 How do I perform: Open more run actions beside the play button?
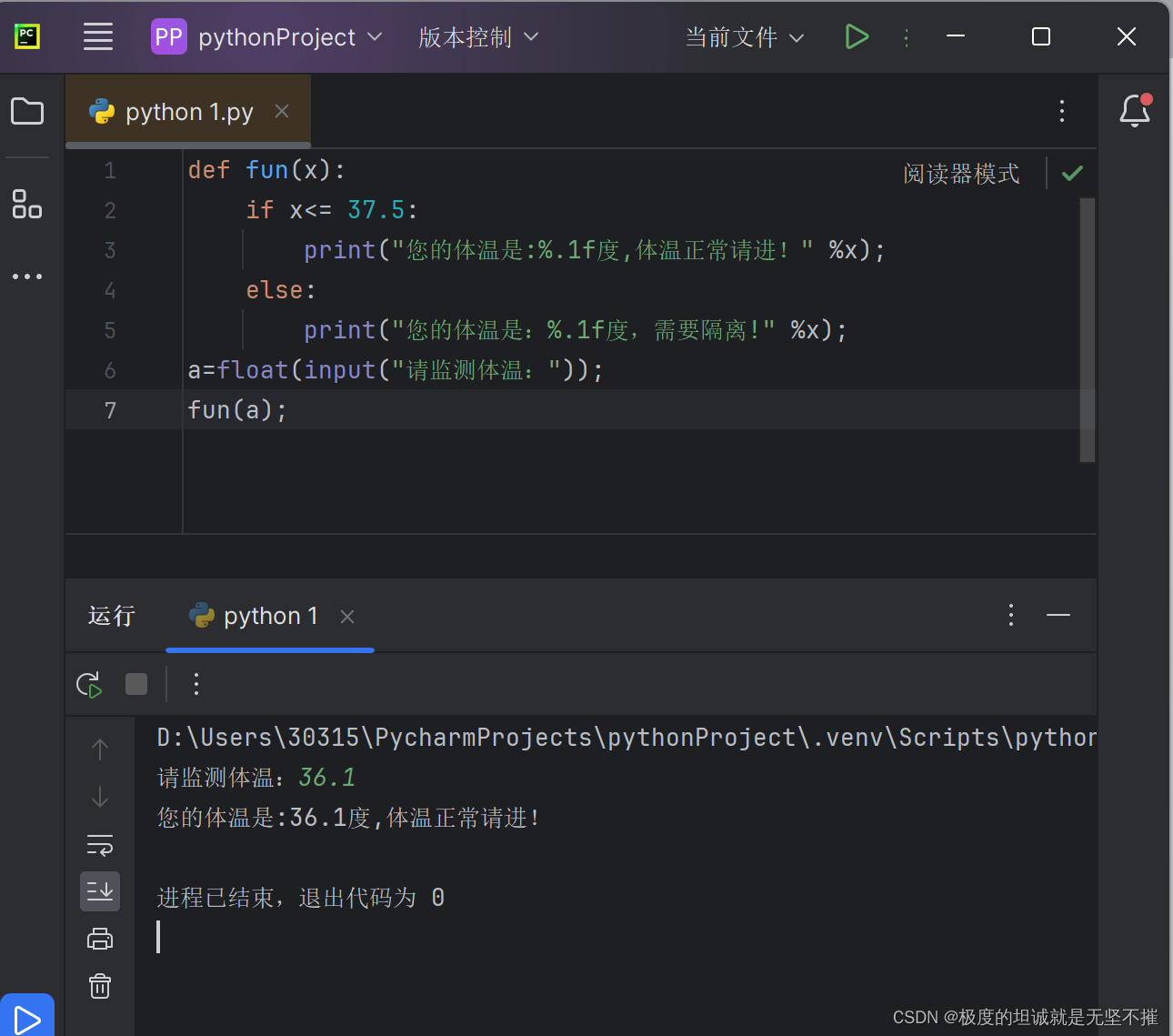(x=906, y=37)
